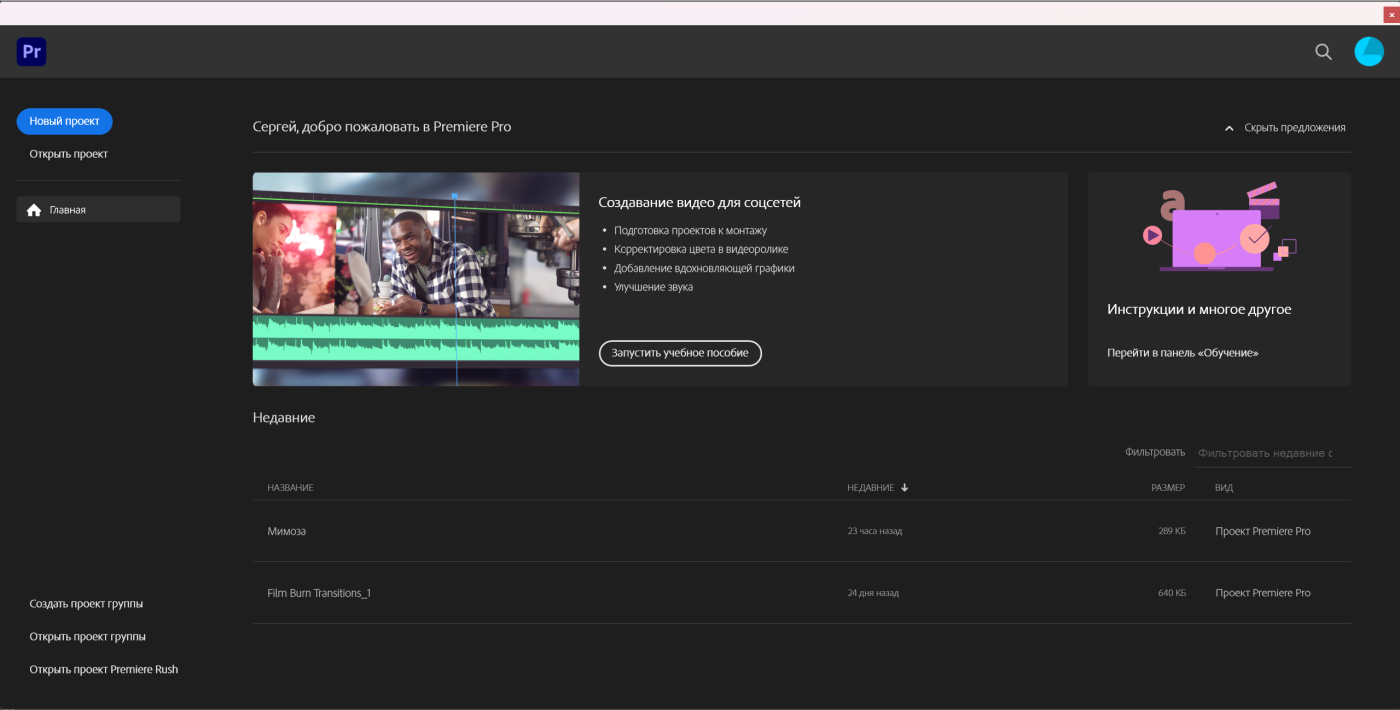Sort by the Вид column header

tap(1224, 488)
